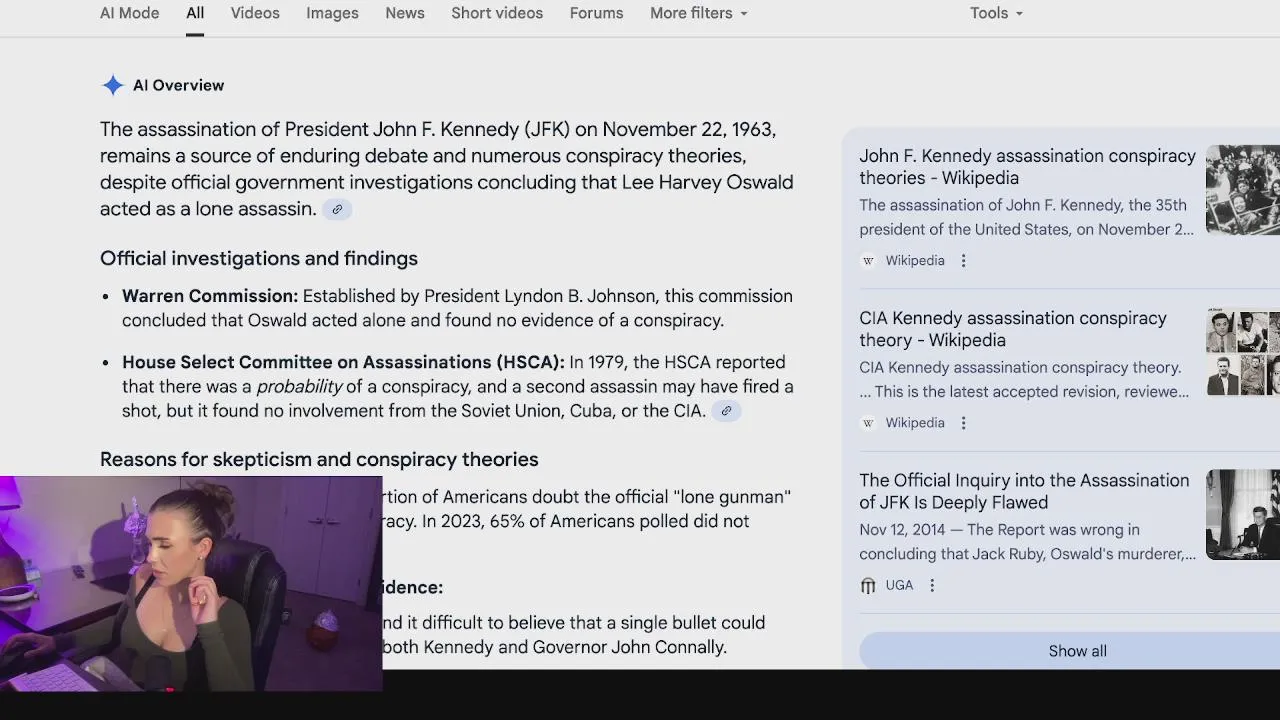This screenshot has height=720, width=1280.
Task: Expand the Tools dropdown
Action: [996, 13]
